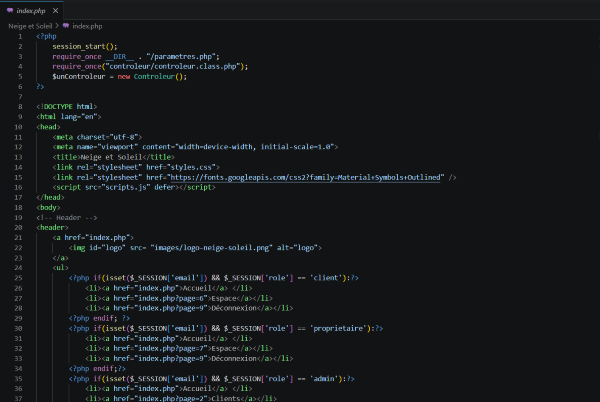
Task: Click the <body> tag
Action: [48, 208]
